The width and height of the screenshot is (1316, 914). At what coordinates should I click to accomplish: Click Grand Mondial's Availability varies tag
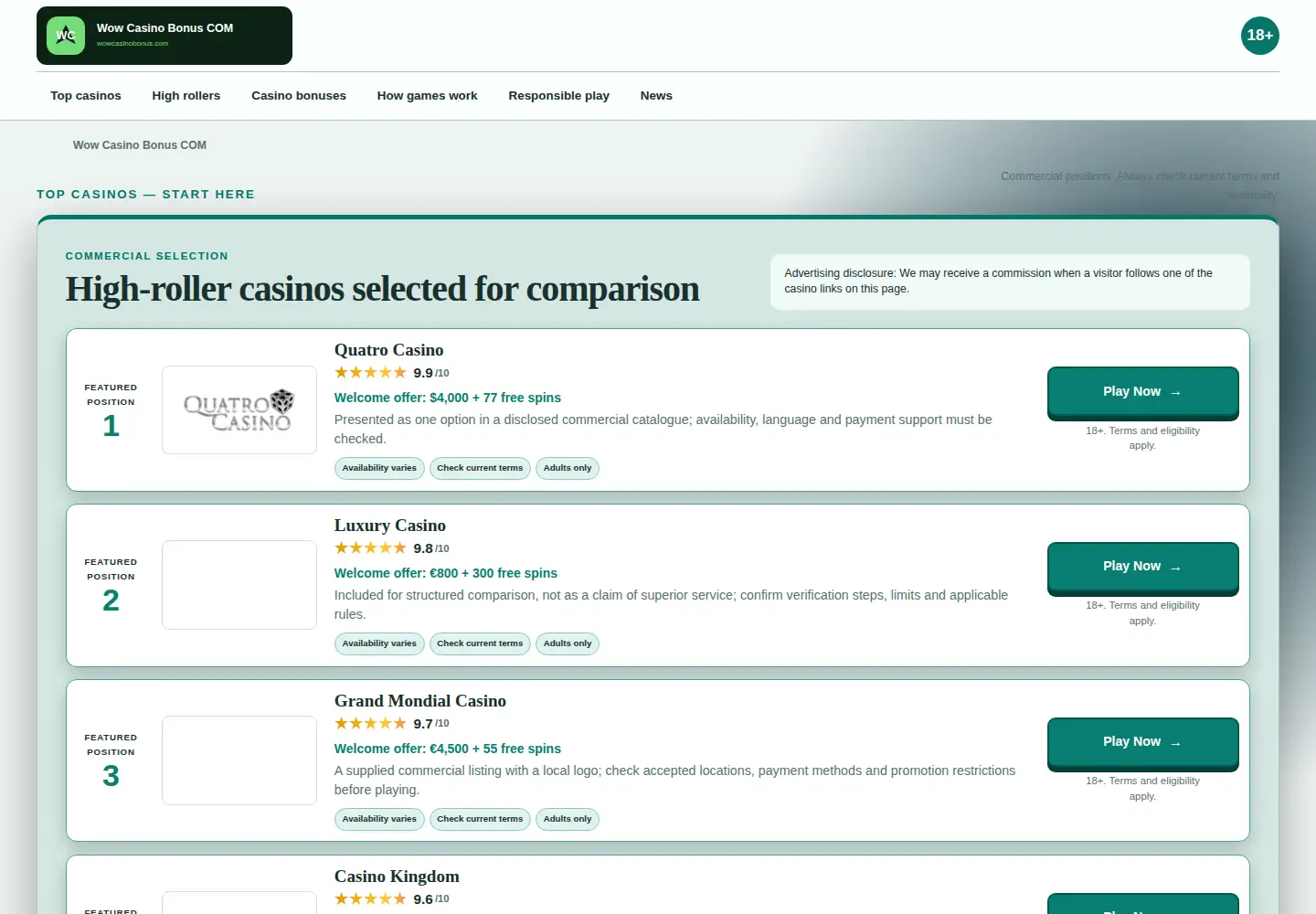[379, 819]
